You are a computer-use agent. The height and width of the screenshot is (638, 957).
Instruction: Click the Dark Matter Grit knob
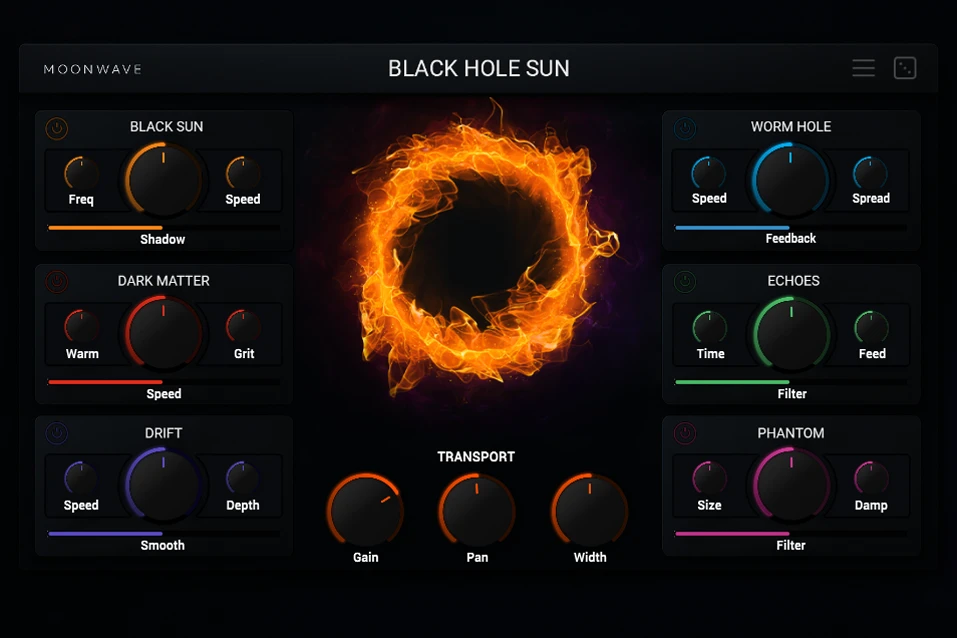tap(243, 327)
